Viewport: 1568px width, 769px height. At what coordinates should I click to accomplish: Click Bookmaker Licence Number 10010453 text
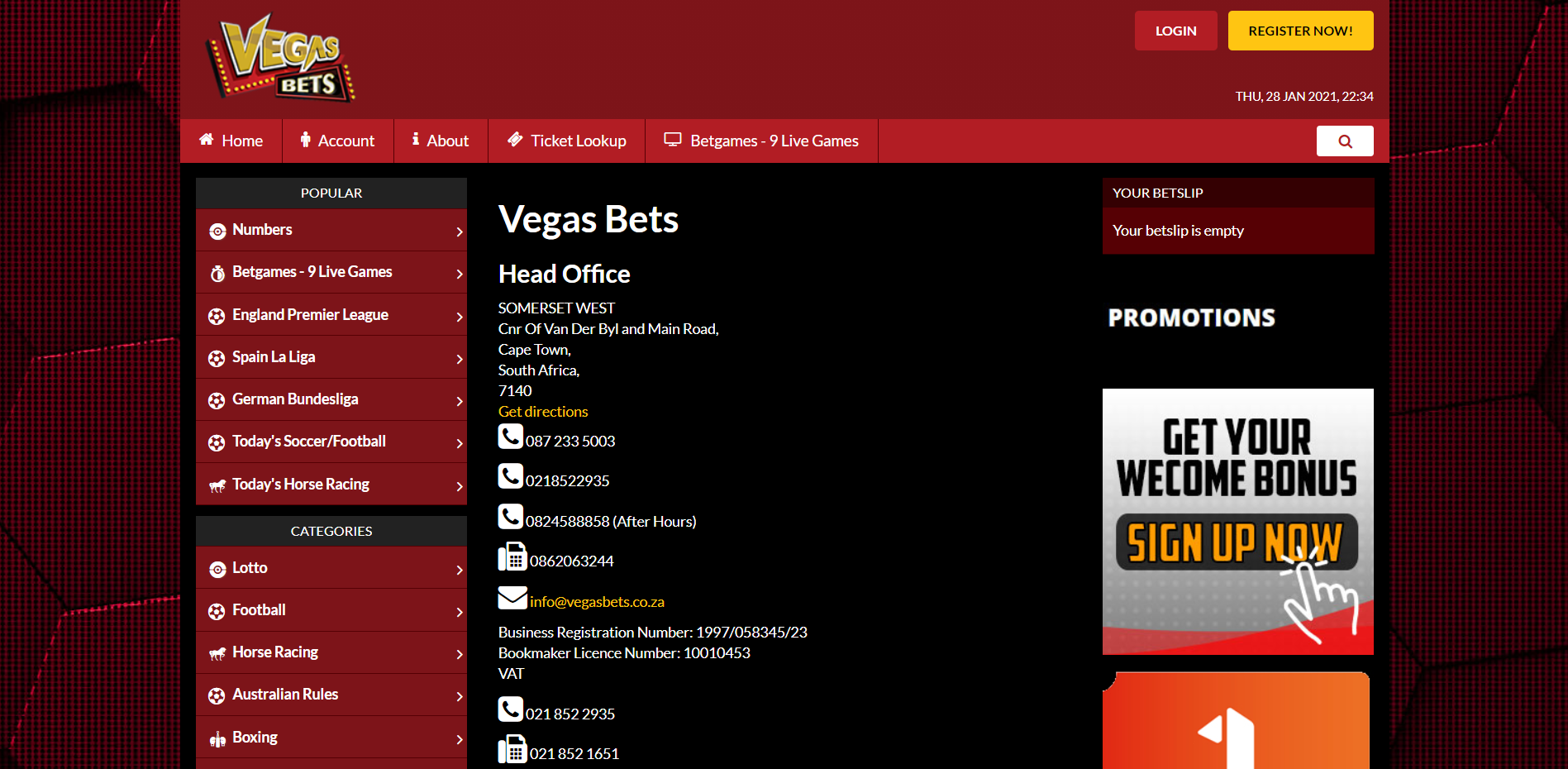pos(624,653)
